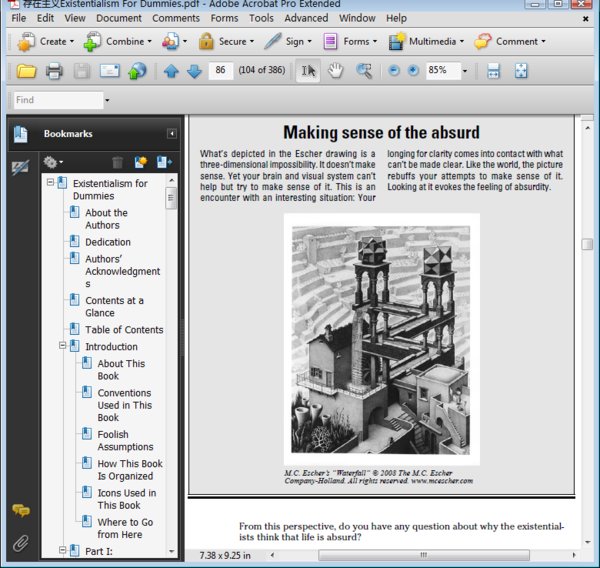Screen dimensions: 600x568
Task: Close document X at menu bar right
Action: tap(585, 18)
